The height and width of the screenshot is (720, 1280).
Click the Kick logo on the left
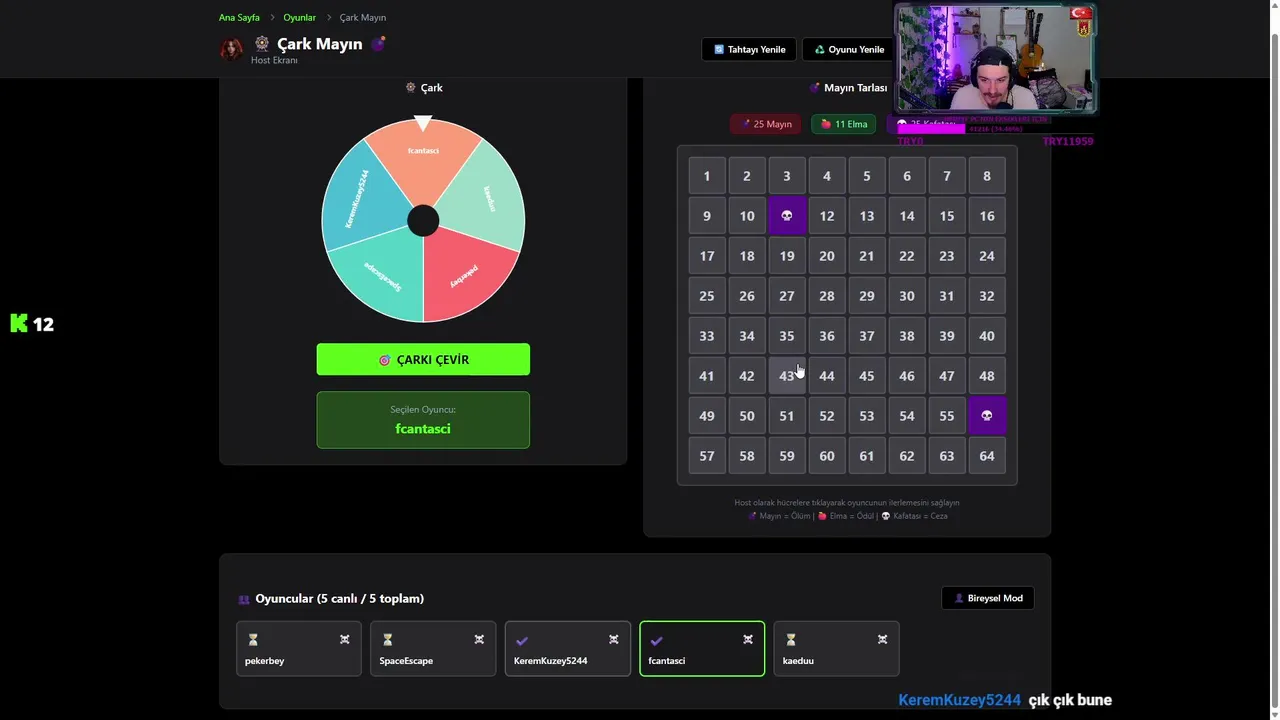coord(19,323)
